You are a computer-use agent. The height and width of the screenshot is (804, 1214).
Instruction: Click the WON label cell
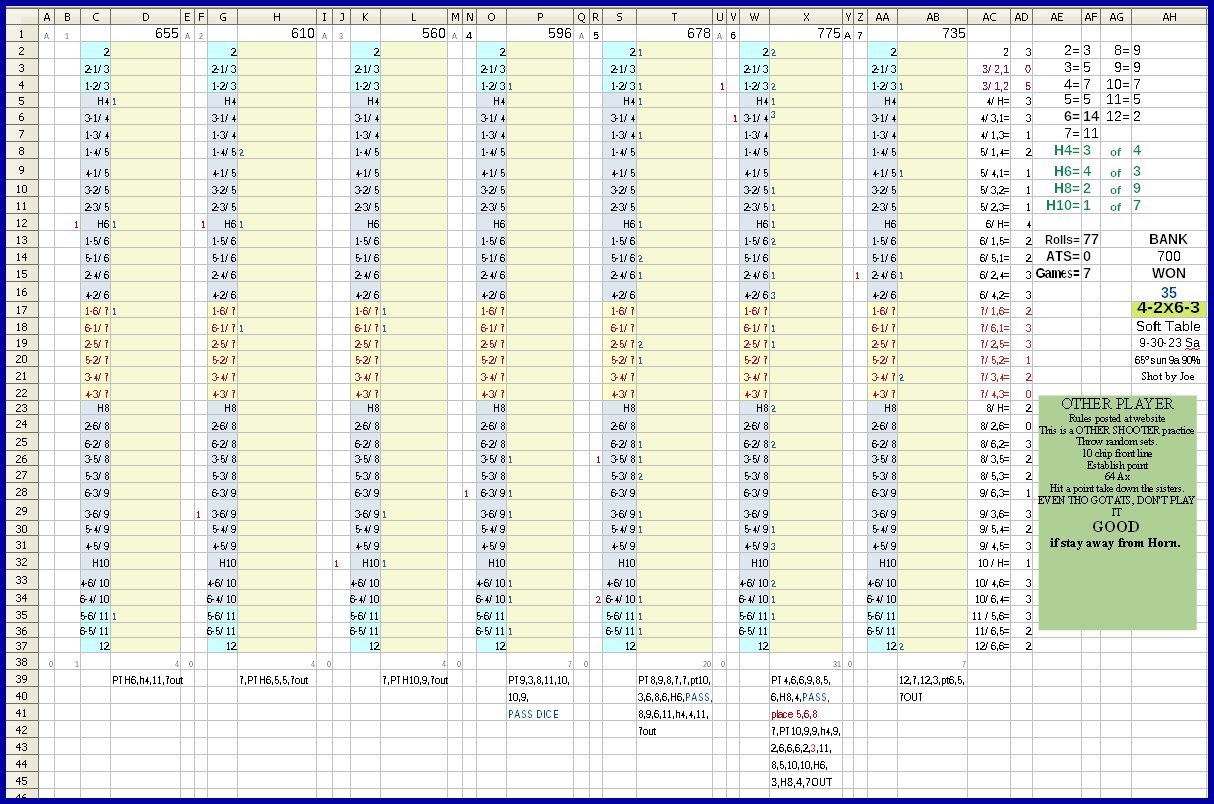[1169, 273]
